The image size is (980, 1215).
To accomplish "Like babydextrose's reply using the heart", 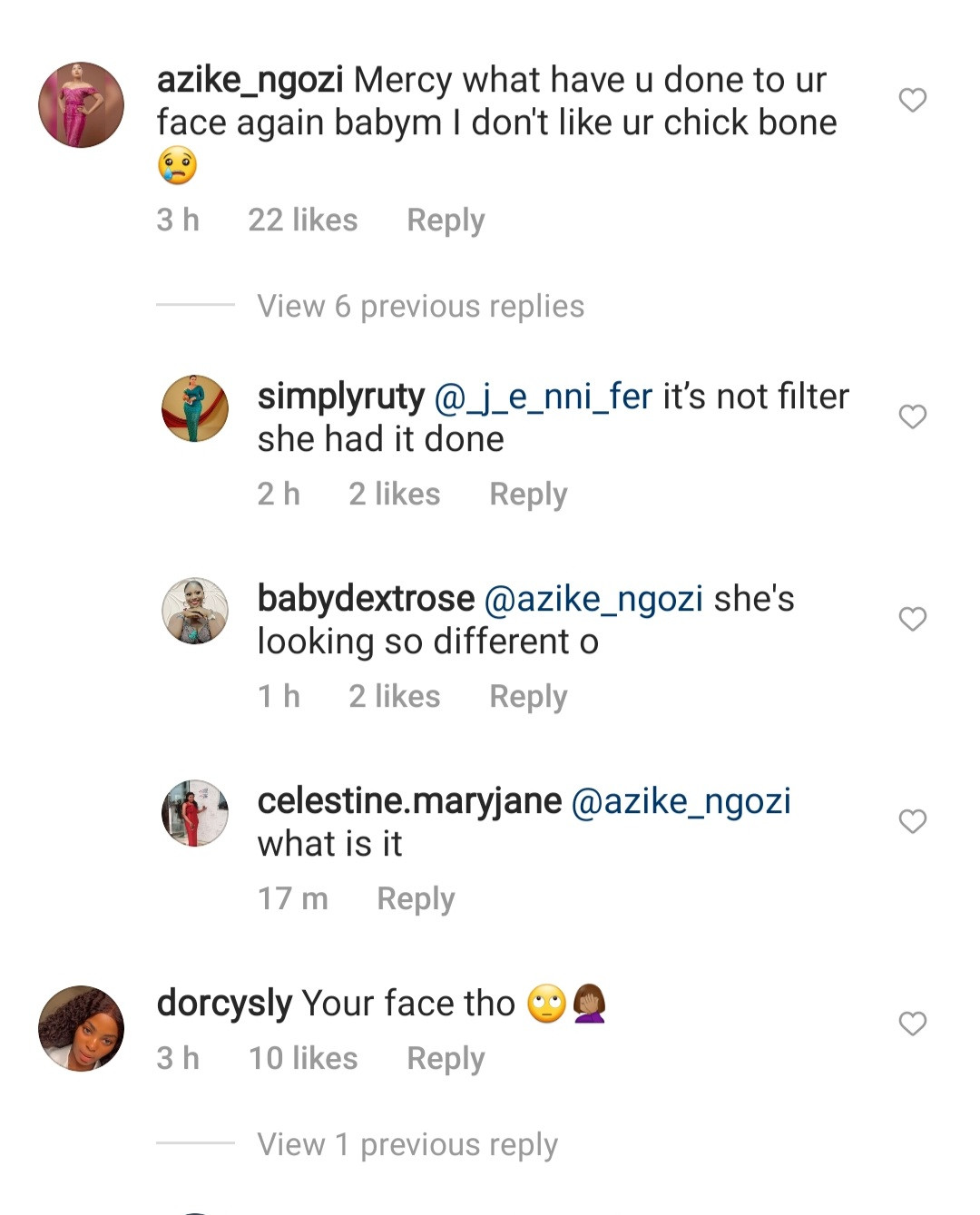I will [912, 619].
